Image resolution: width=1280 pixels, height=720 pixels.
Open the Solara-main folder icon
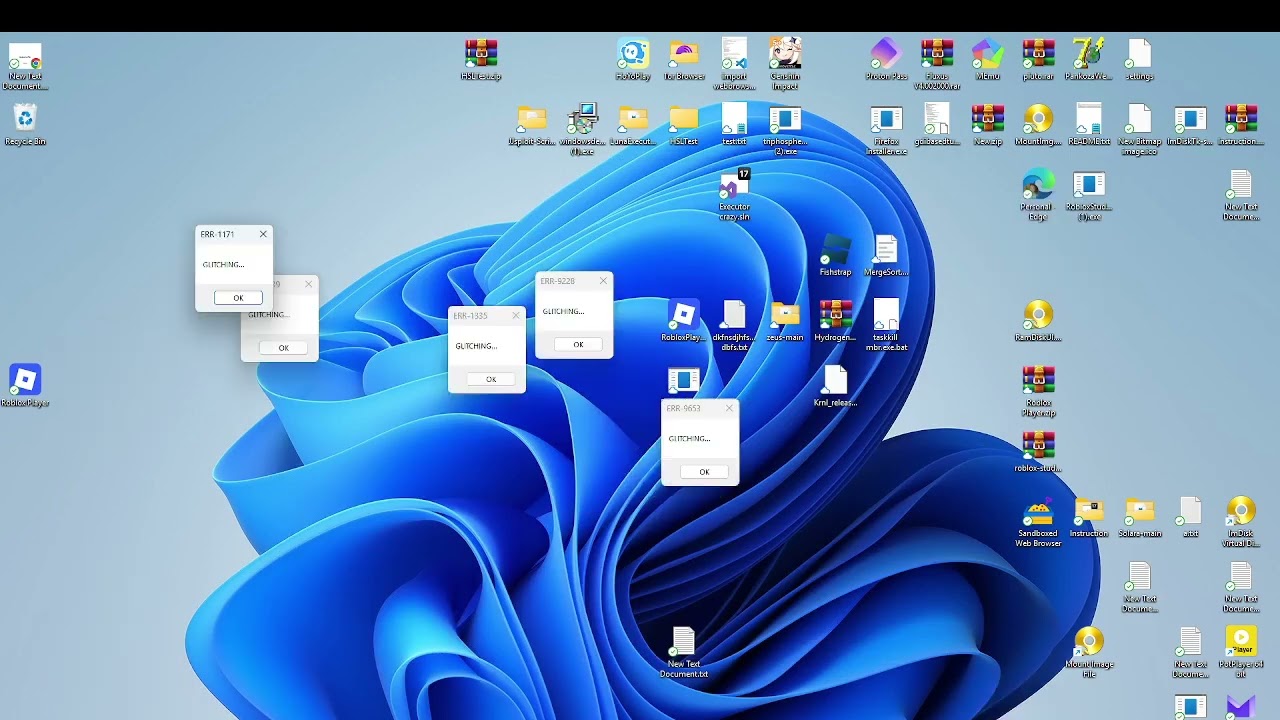click(x=1139, y=517)
